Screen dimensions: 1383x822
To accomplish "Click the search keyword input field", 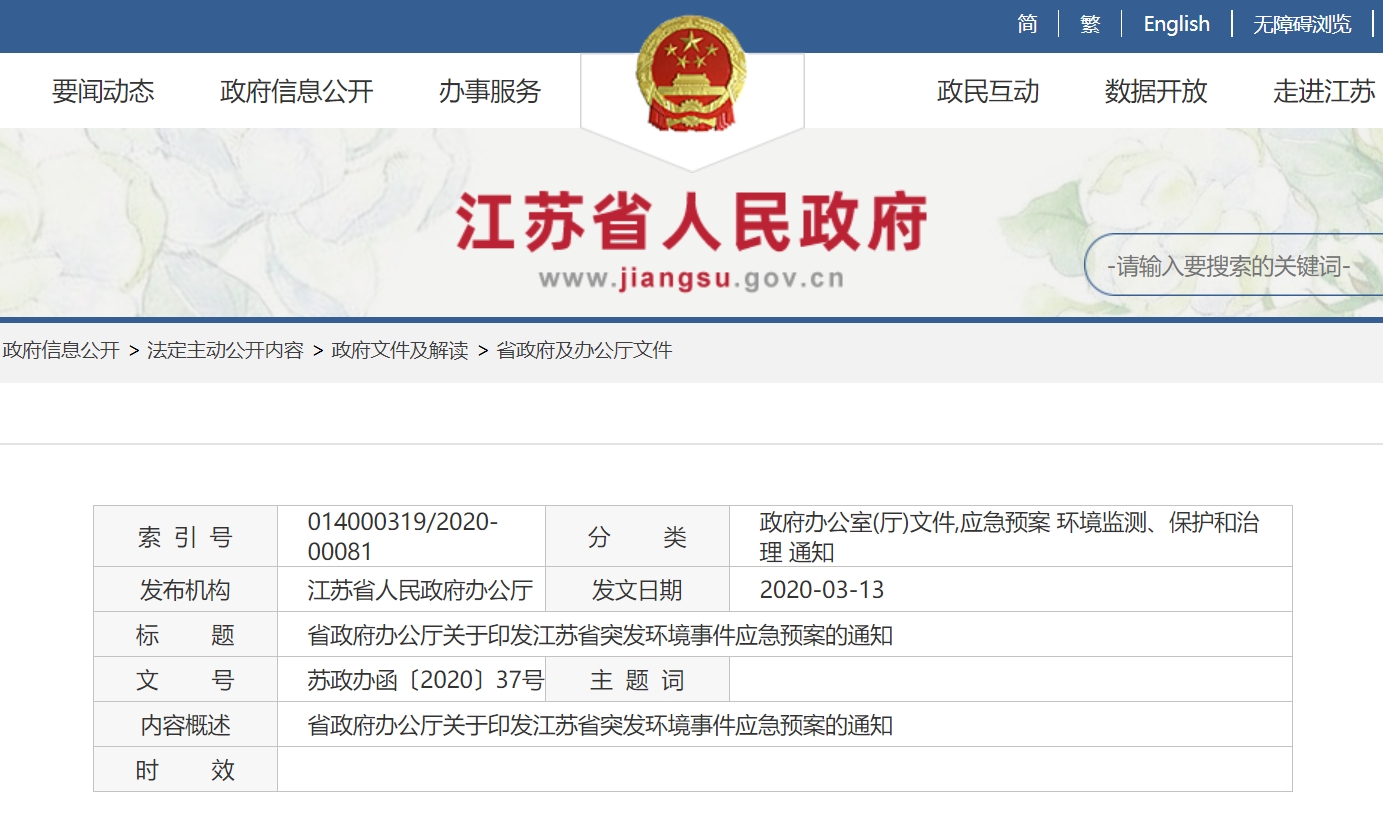I will pyautogui.click(x=1234, y=265).
